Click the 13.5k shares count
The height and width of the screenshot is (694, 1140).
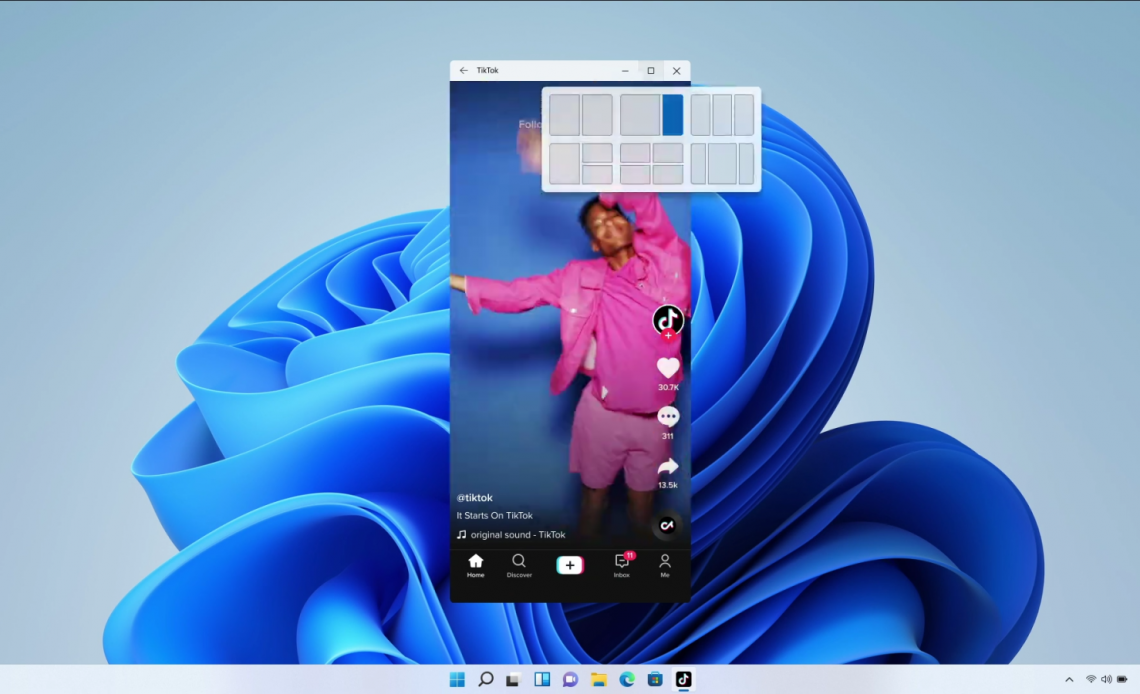667,485
